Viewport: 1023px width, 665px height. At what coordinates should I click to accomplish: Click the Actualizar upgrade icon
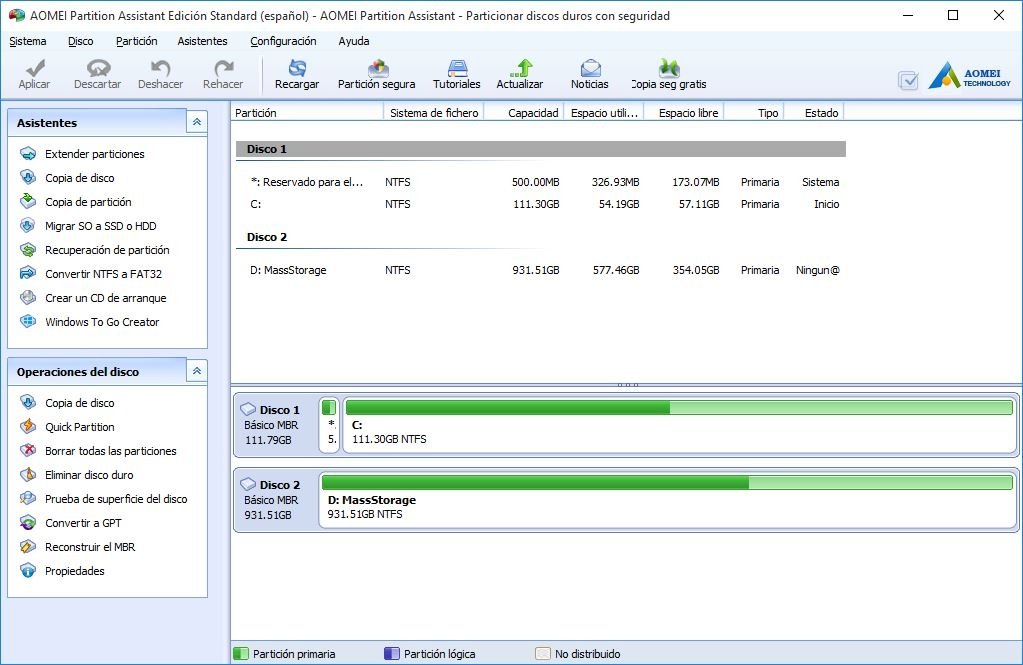521,68
